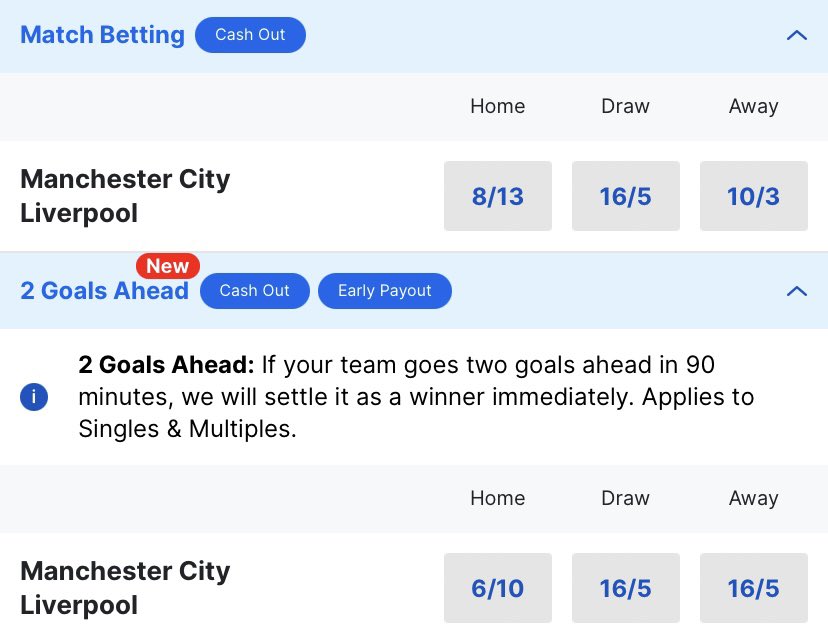Click Manchester City Liverpool fixture in 2 Goals Ahead
828x643 pixels.
[125, 588]
